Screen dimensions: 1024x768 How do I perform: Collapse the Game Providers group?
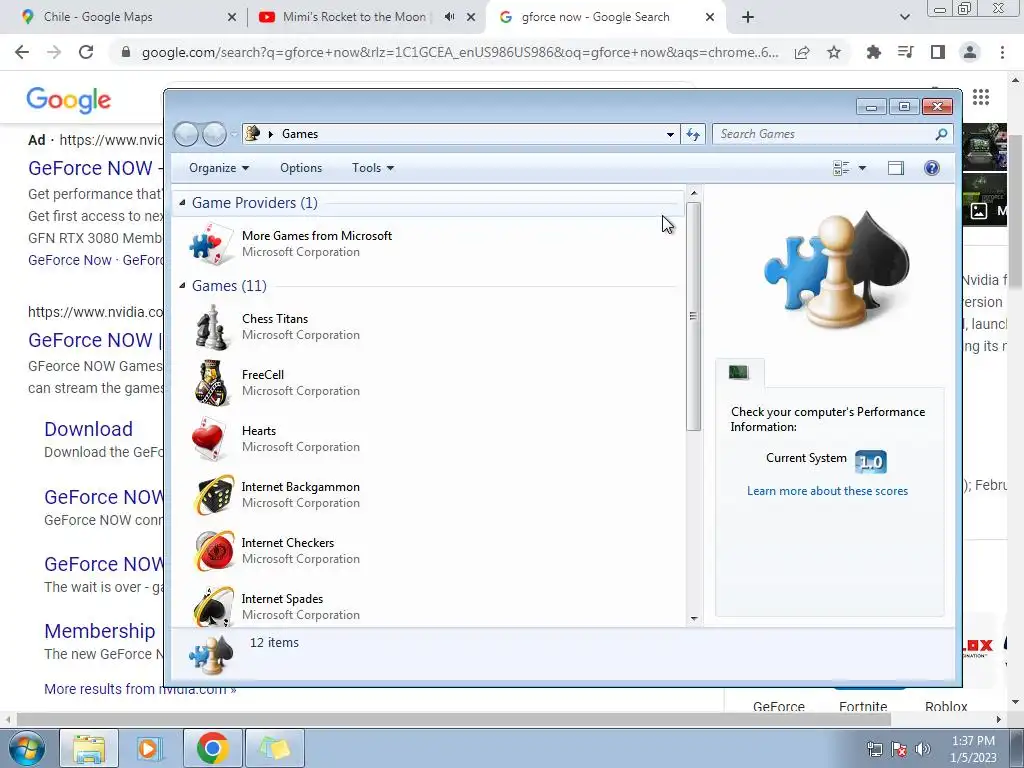click(x=182, y=203)
